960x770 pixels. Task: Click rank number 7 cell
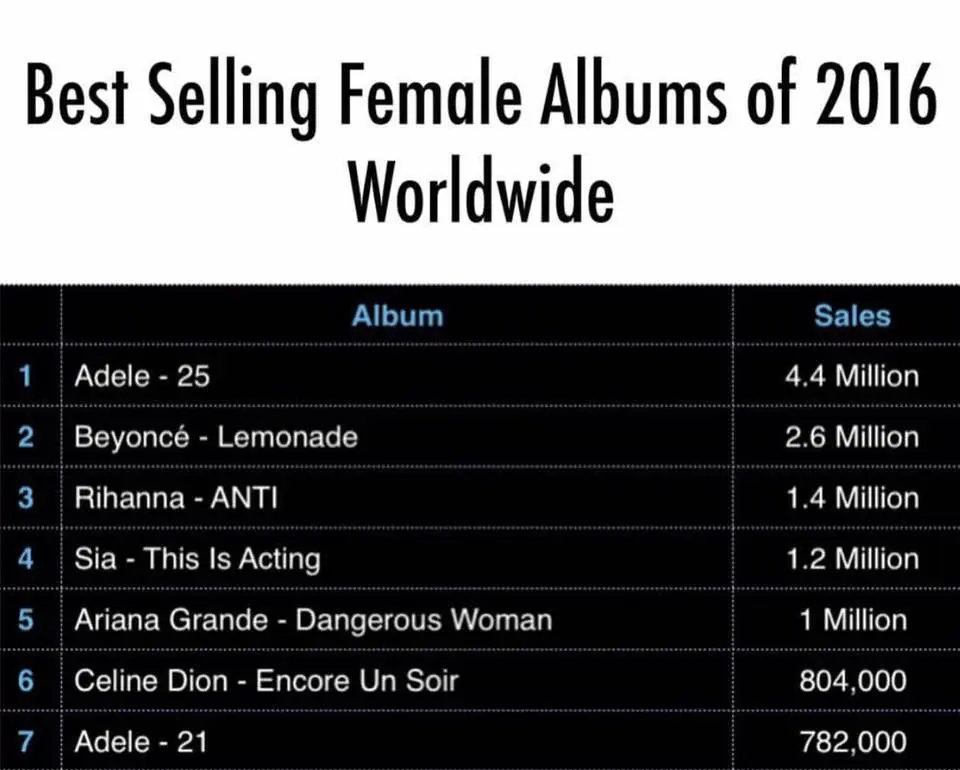tap(26, 742)
